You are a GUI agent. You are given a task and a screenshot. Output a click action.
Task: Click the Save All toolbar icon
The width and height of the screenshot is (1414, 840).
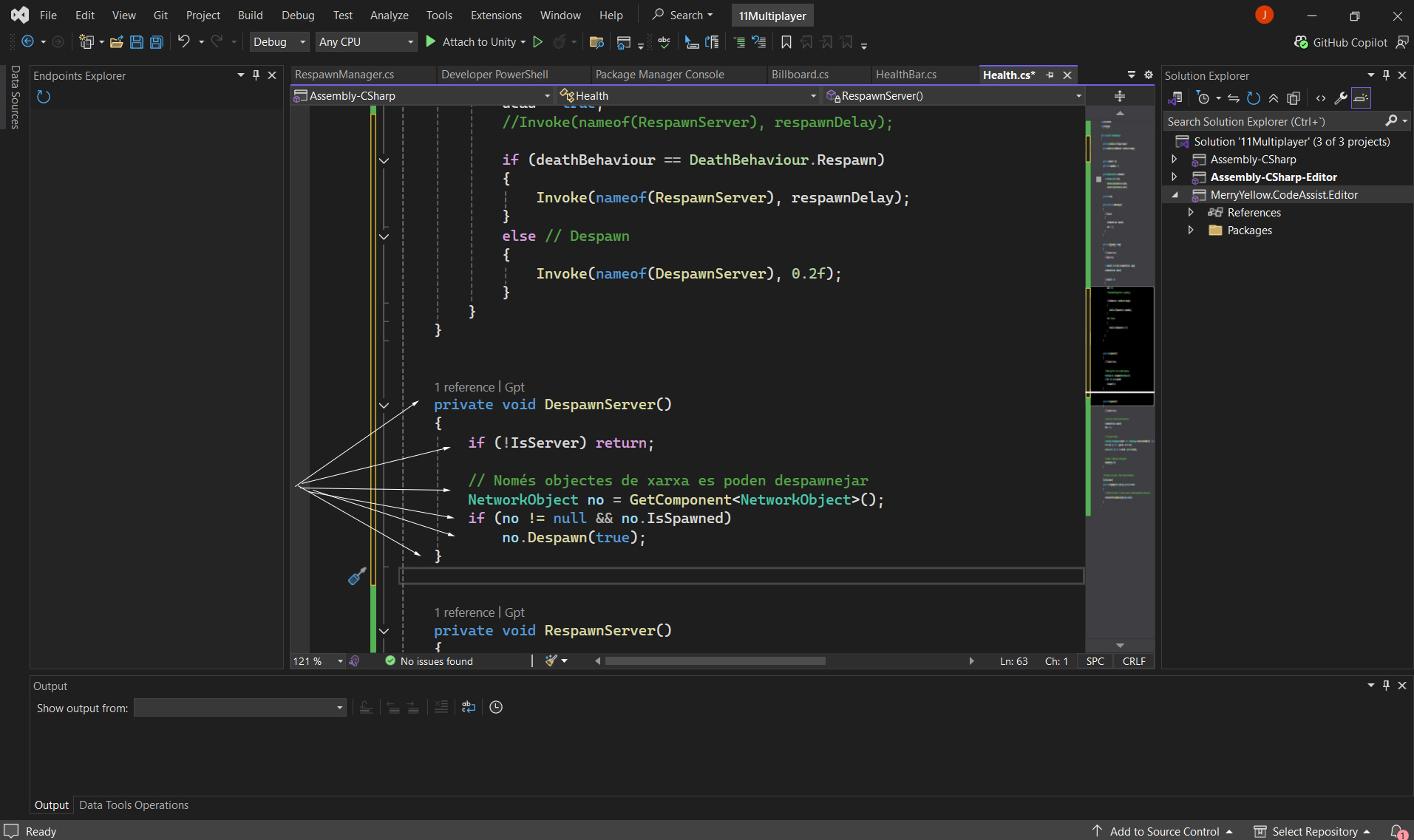click(157, 42)
